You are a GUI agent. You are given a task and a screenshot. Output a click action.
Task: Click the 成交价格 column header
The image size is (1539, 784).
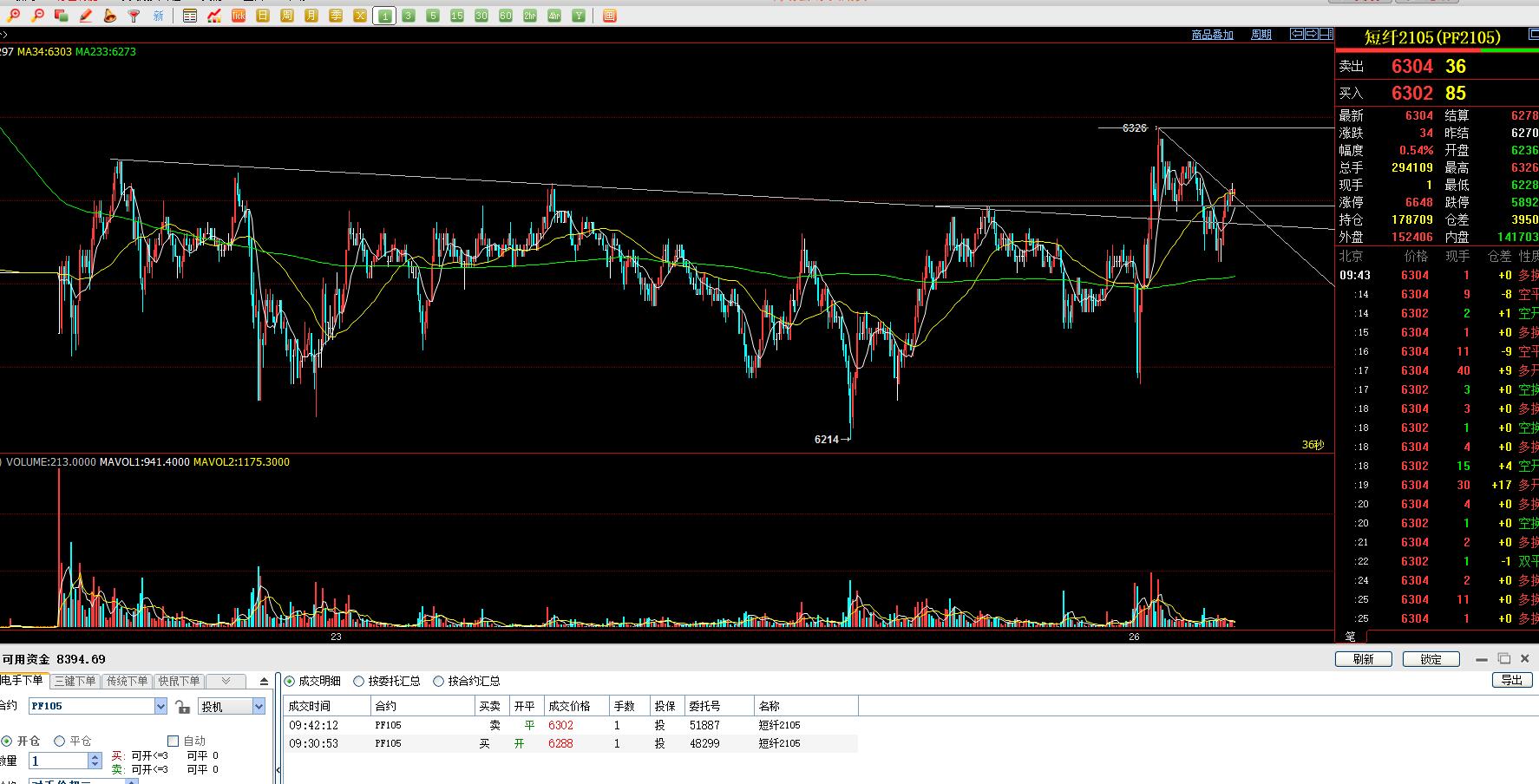point(575,706)
